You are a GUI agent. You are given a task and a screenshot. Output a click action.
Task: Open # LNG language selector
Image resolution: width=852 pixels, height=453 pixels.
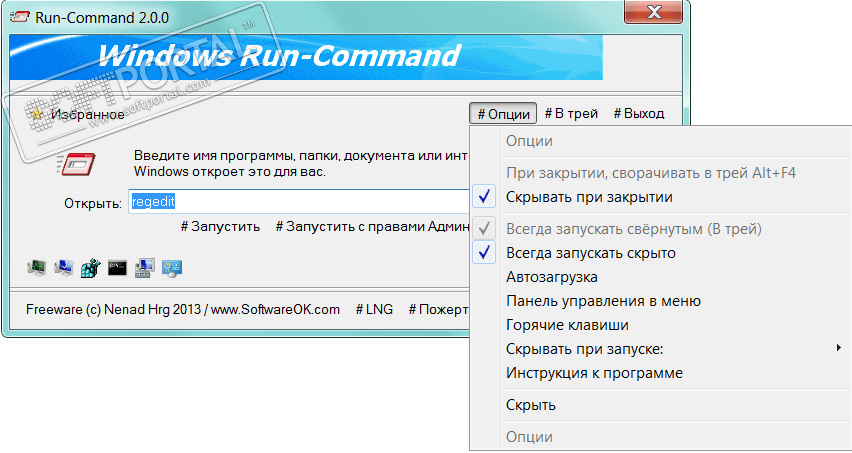[x=374, y=310]
